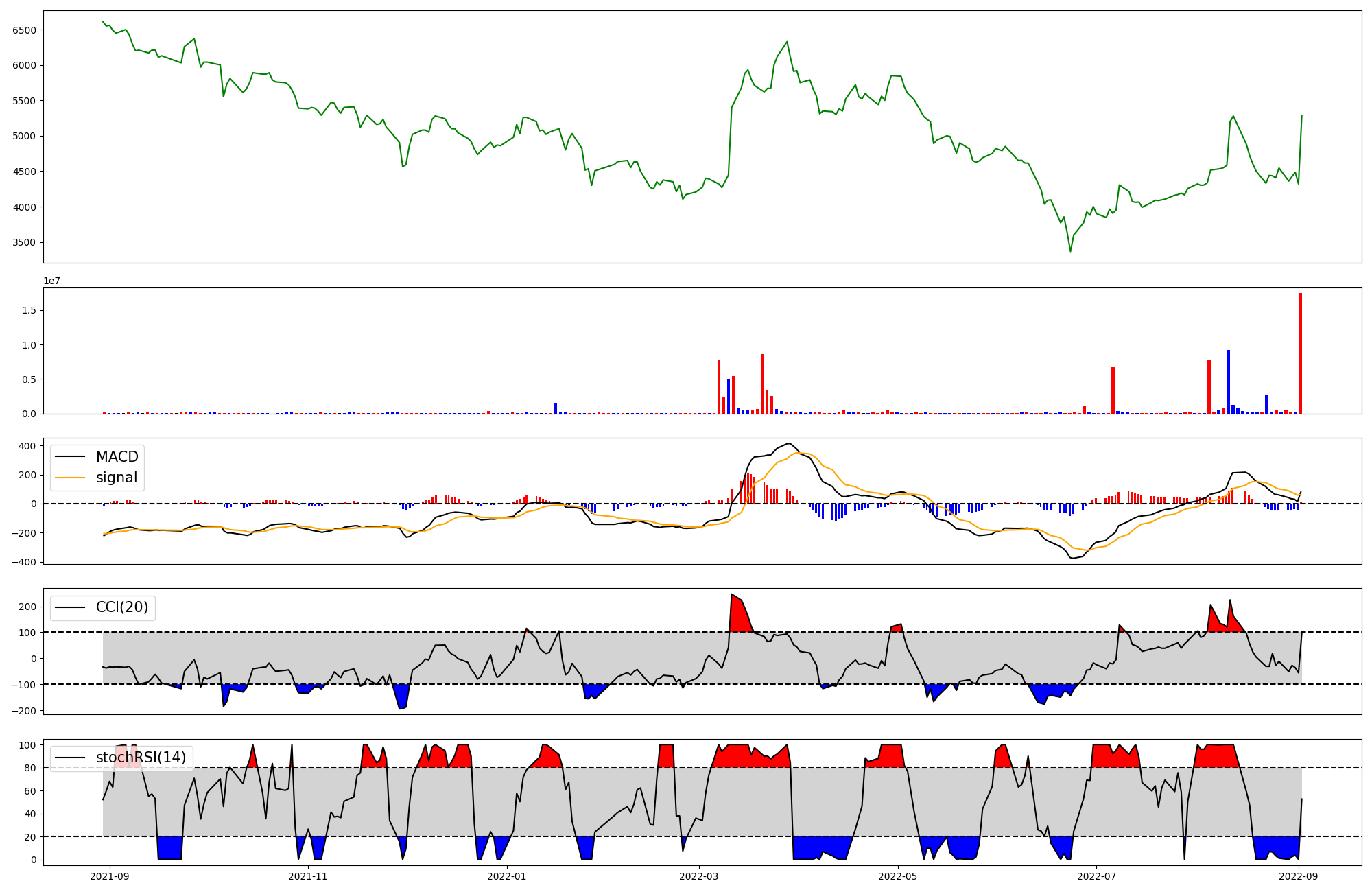Click the tallest red volume bar
Screen dimensions: 1372x892
pyautogui.click(x=1300, y=353)
